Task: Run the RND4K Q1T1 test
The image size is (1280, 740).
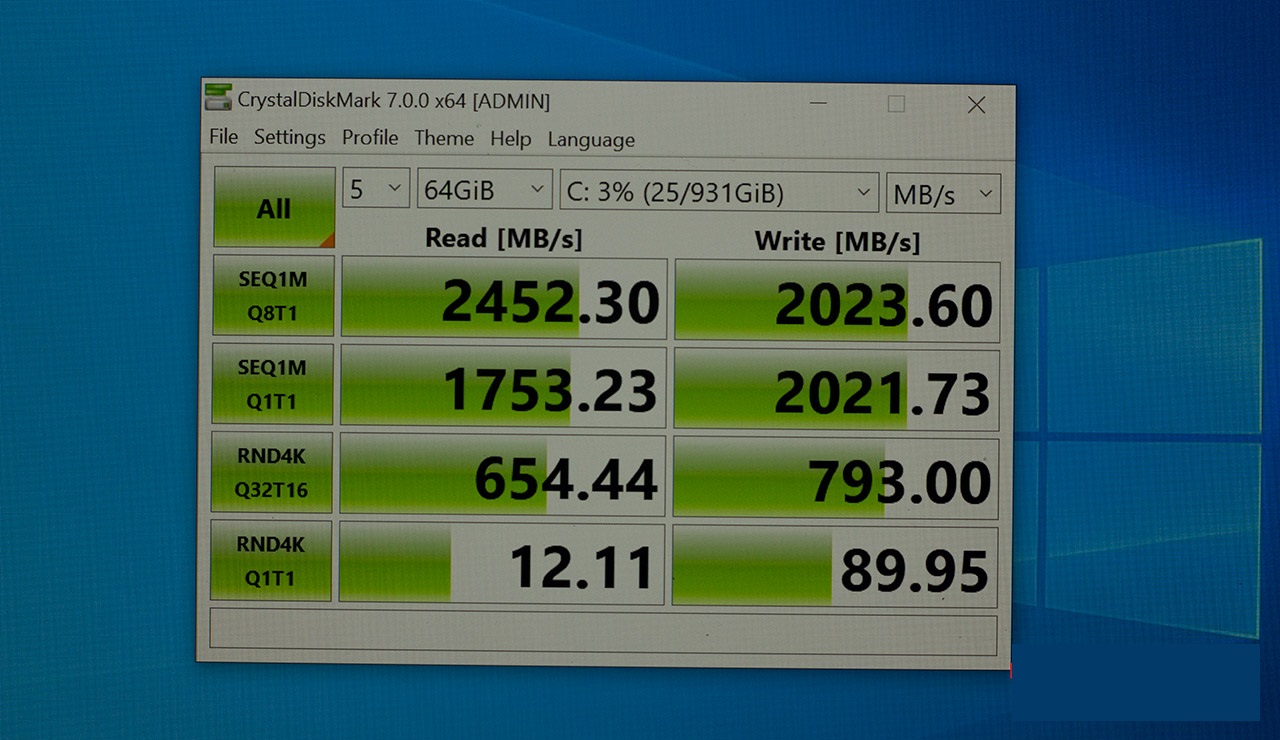Action: (271, 561)
